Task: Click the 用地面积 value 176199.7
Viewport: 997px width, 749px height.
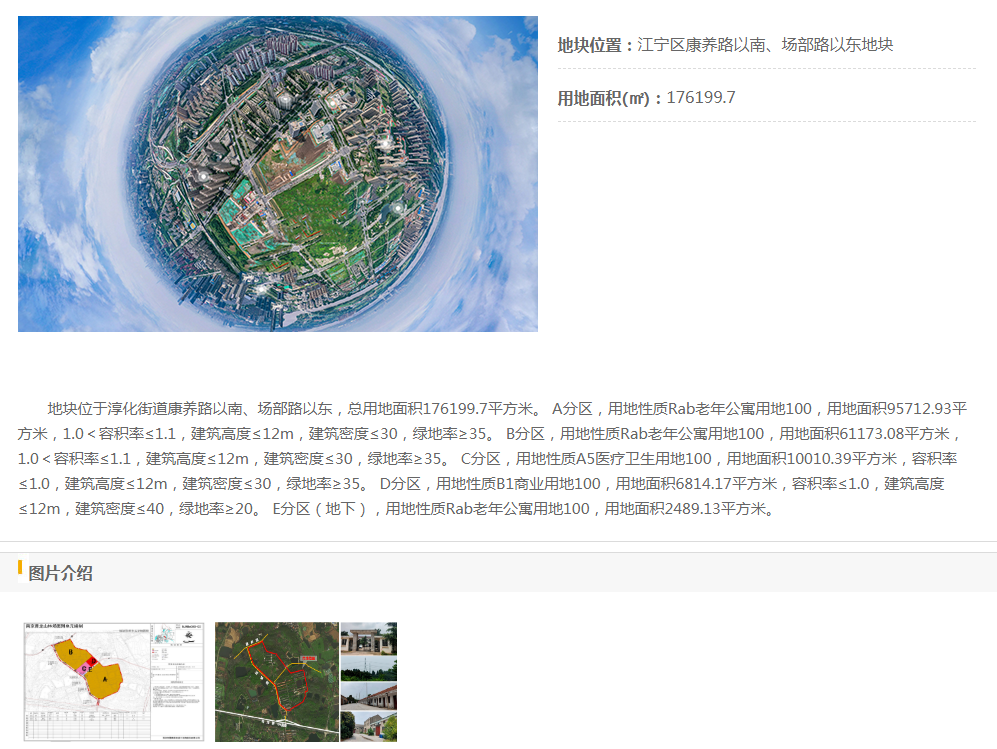Action: [x=701, y=98]
